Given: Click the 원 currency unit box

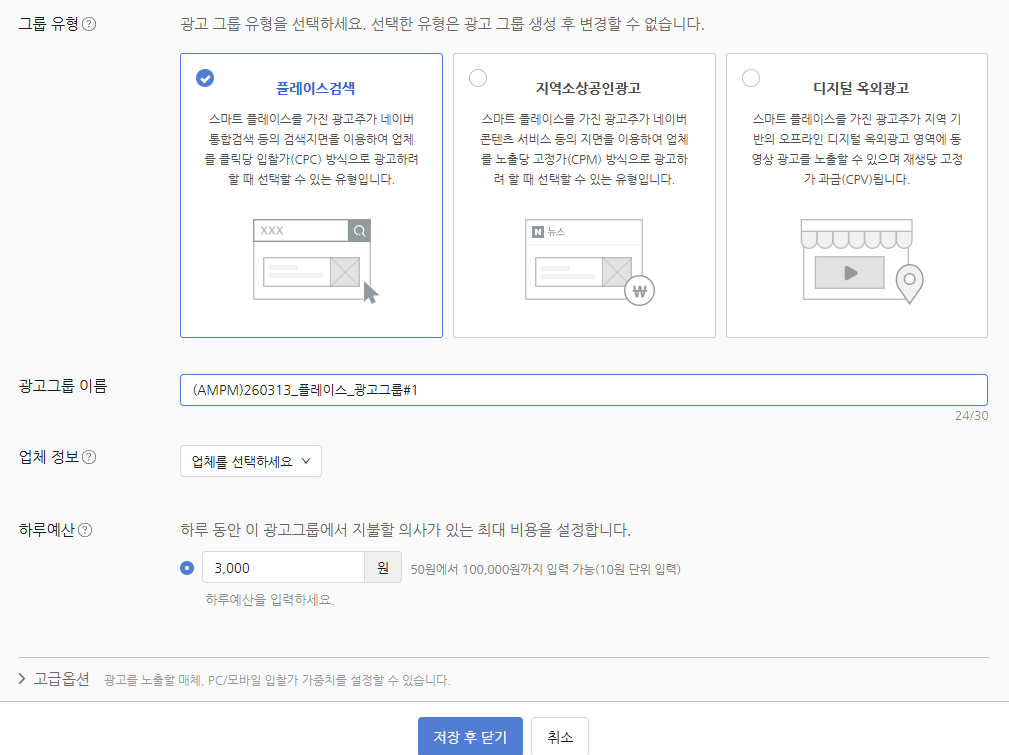Looking at the screenshot, I should click(382, 568).
